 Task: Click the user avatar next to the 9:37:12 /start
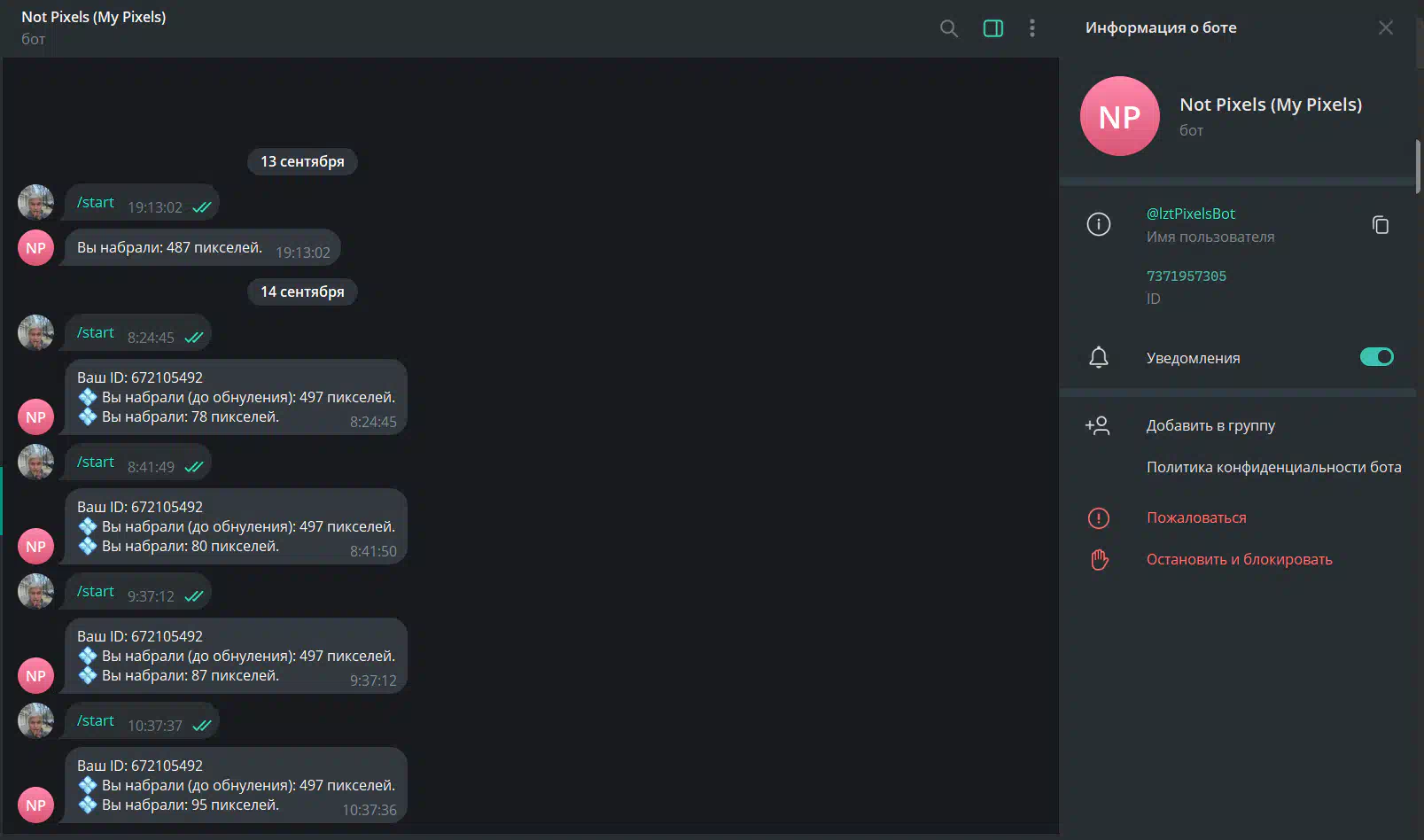point(35,591)
